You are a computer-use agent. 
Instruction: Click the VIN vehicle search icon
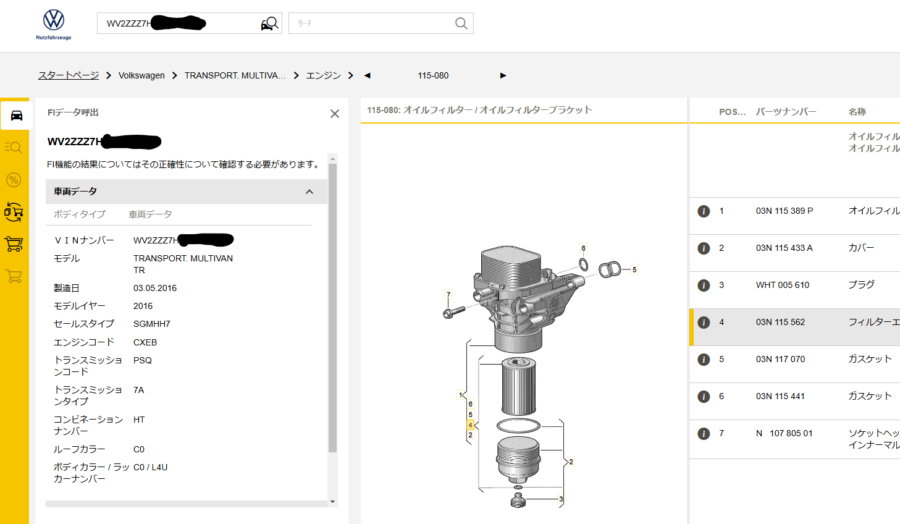[269, 24]
